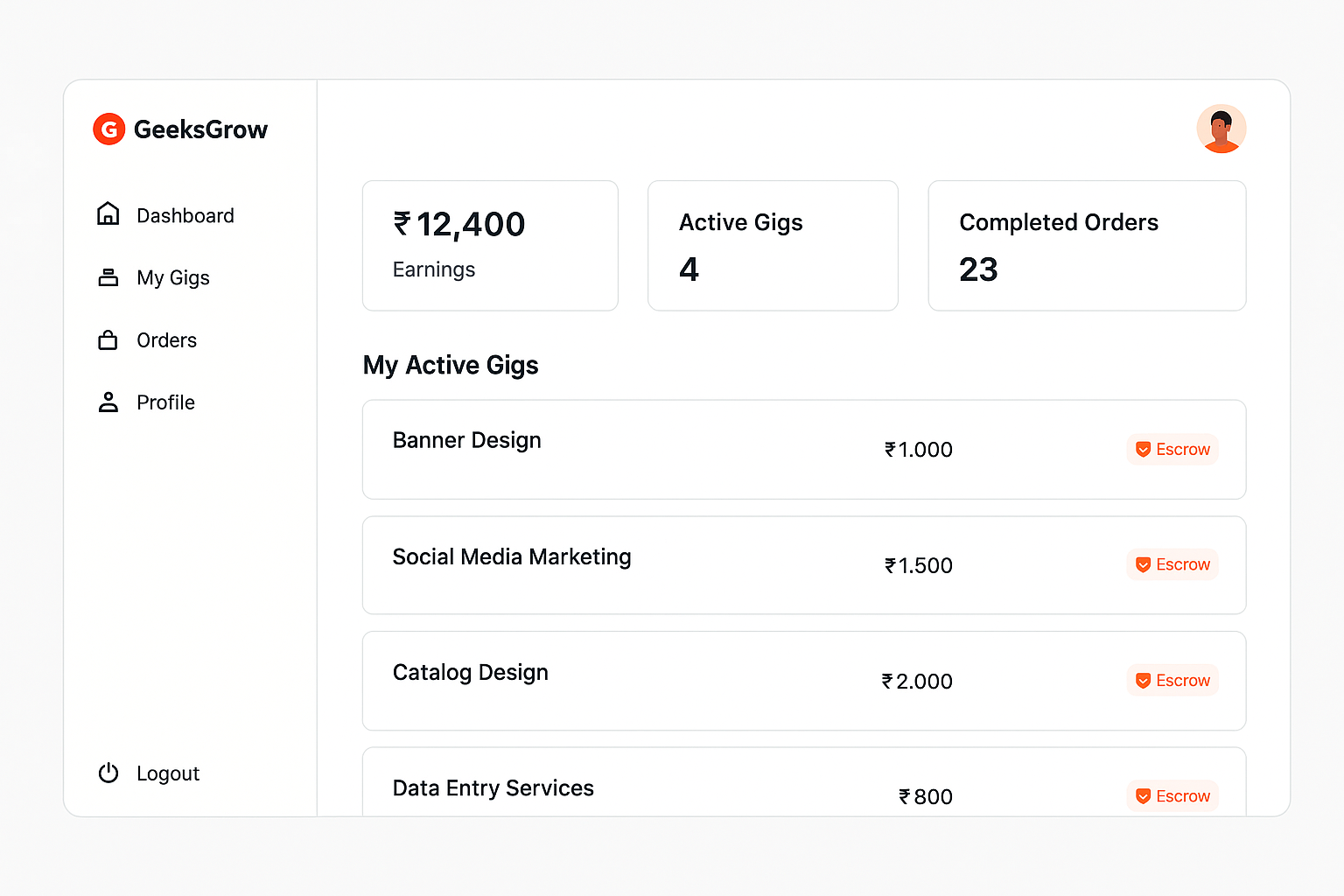This screenshot has height=896, width=1344.
Task: Select the Active Gigs card
Action: coord(773,245)
